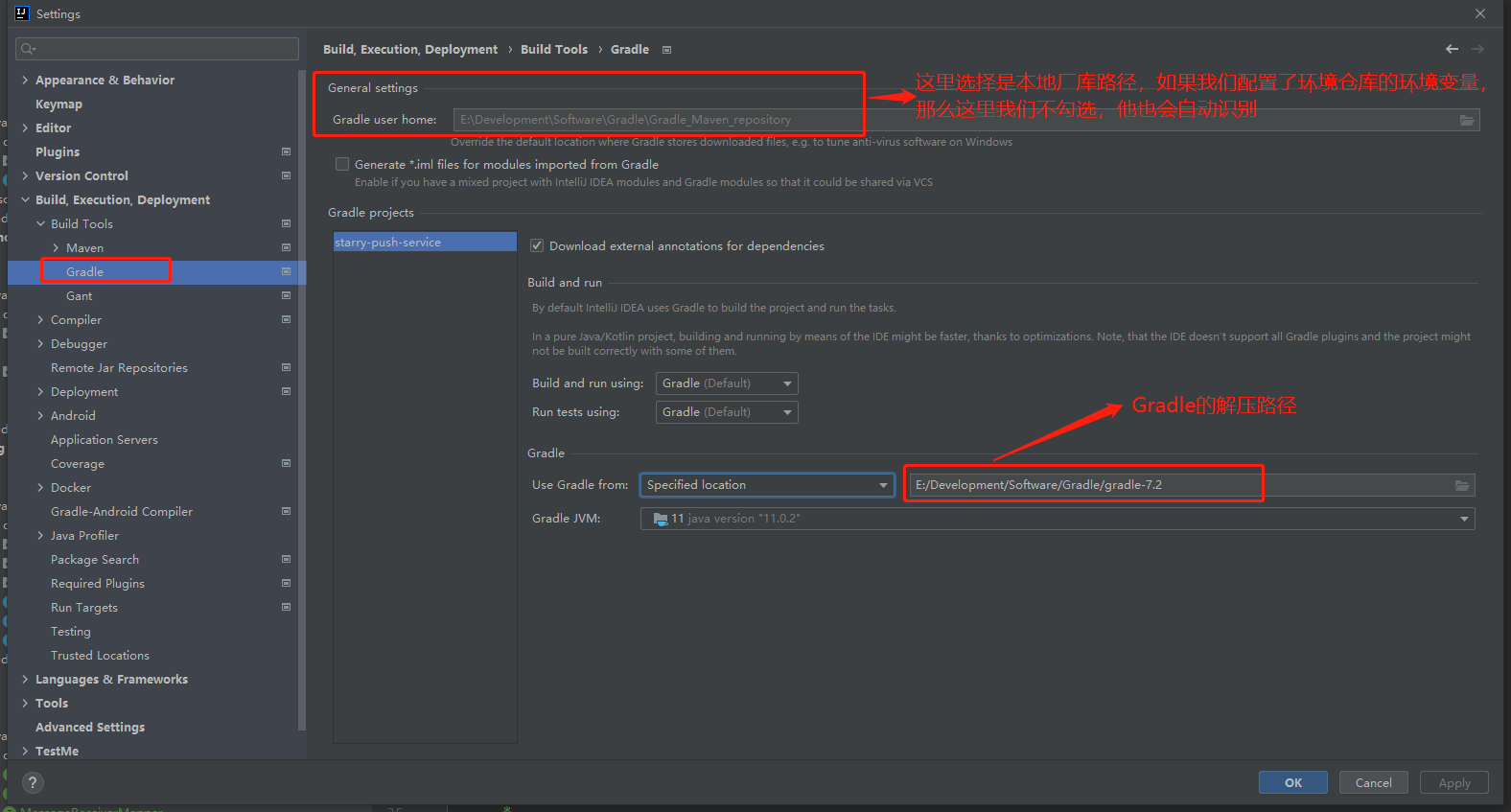
Task: Click project-level icon on Maven row
Action: [x=286, y=247]
